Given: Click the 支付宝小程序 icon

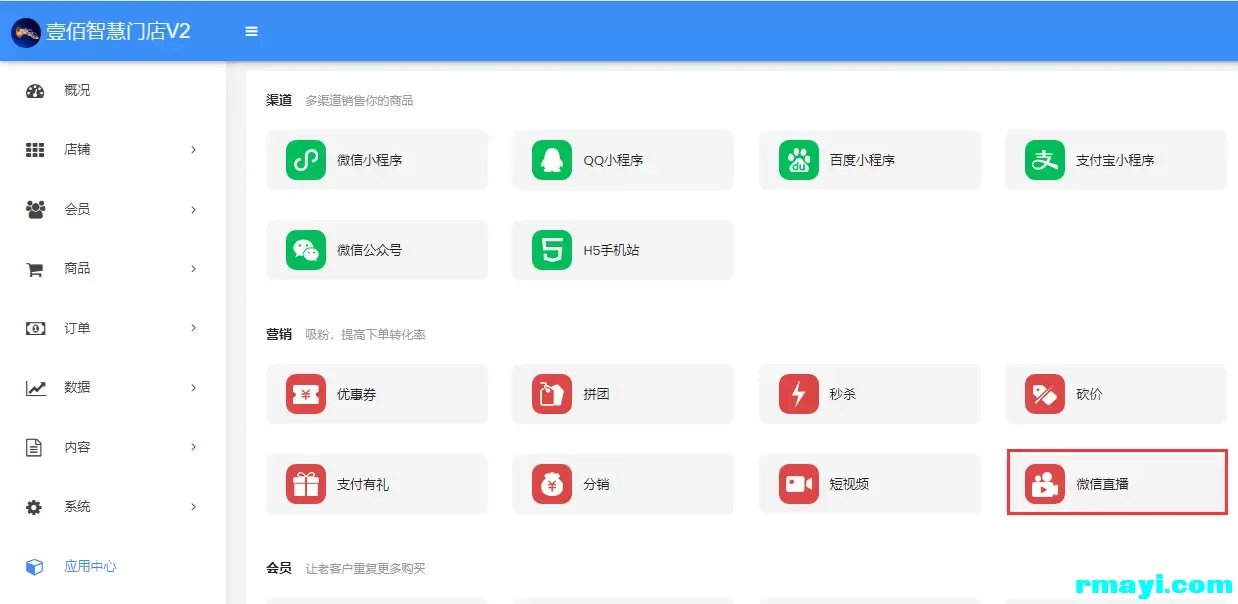Looking at the screenshot, I should [1045, 160].
